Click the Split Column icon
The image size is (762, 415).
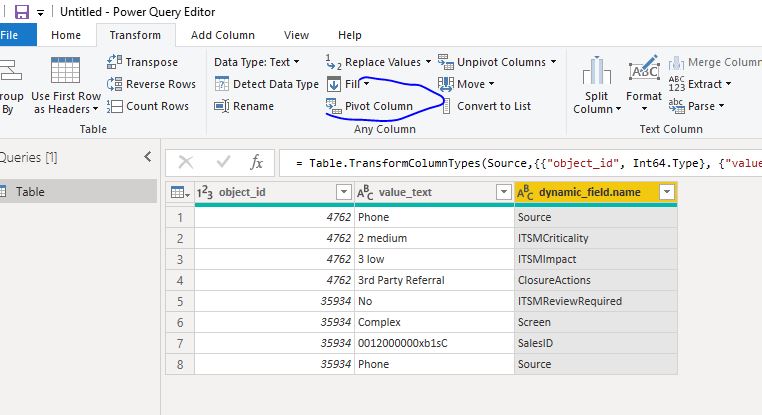[596, 70]
